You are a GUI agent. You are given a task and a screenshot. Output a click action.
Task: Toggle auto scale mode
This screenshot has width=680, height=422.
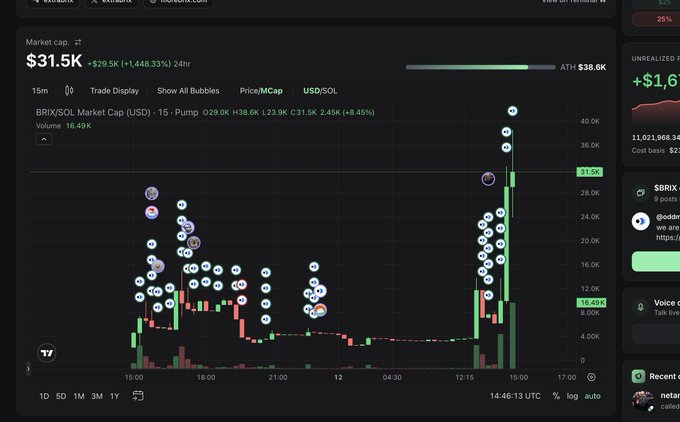click(x=592, y=396)
